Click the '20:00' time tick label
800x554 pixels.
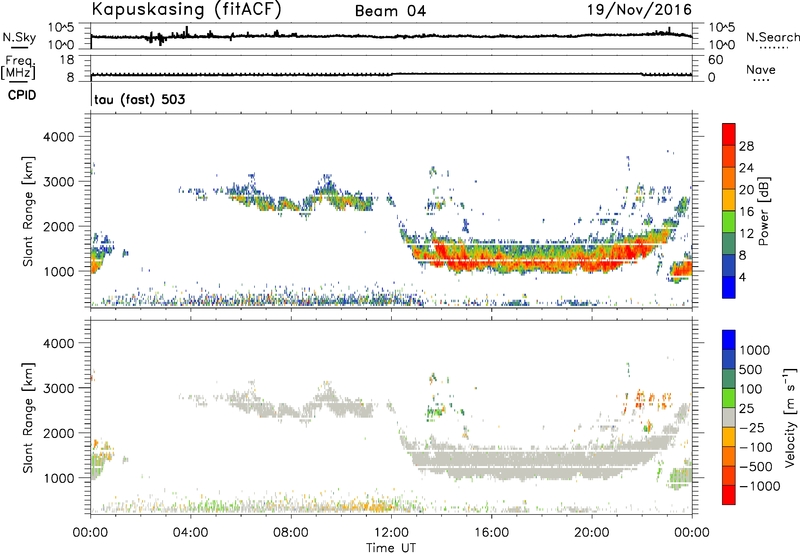pos(592,533)
